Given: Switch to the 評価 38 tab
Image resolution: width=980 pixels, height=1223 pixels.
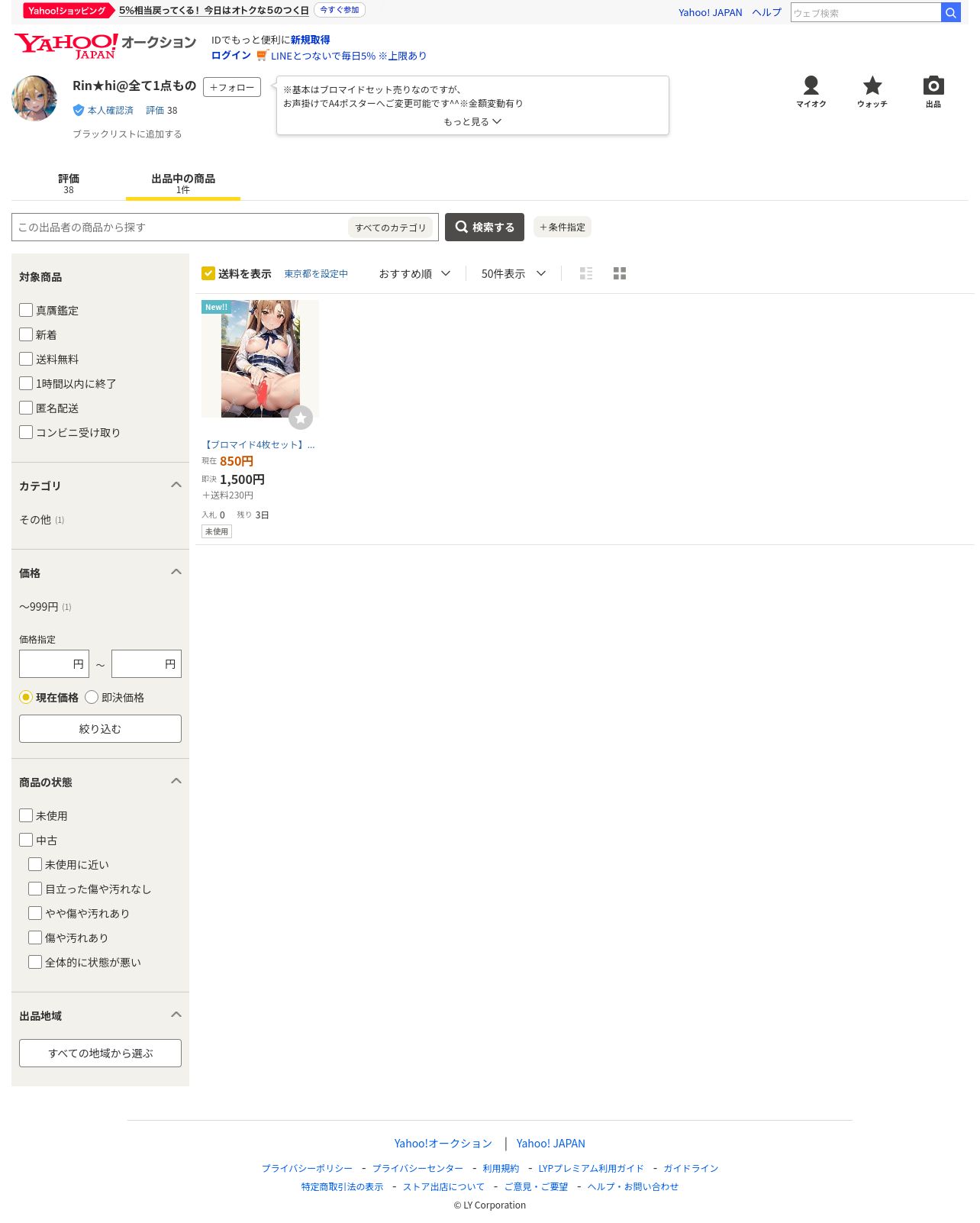Looking at the screenshot, I should (69, 183).
